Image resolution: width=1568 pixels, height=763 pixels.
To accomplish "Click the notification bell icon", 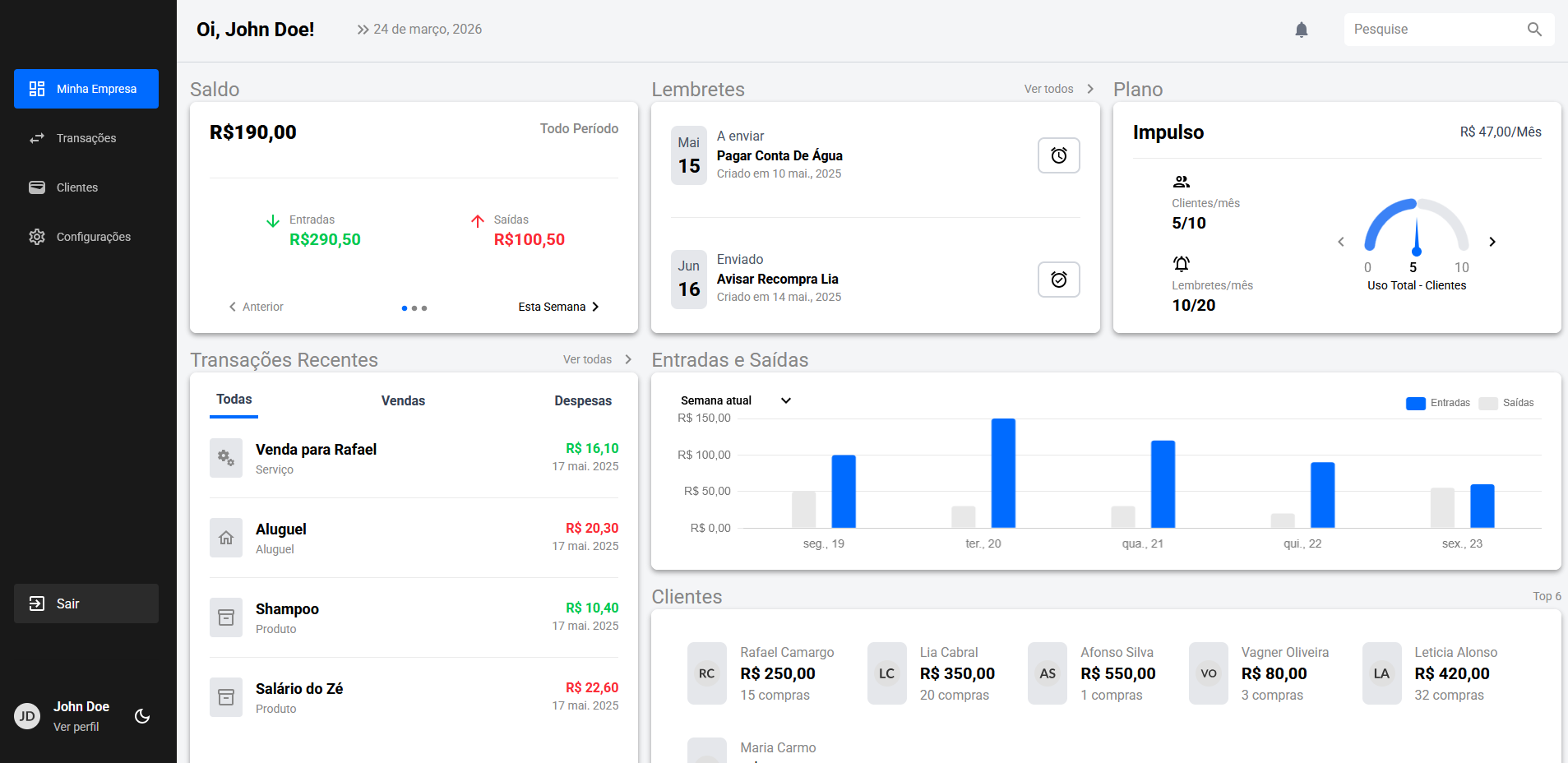I will [1301, 30].
